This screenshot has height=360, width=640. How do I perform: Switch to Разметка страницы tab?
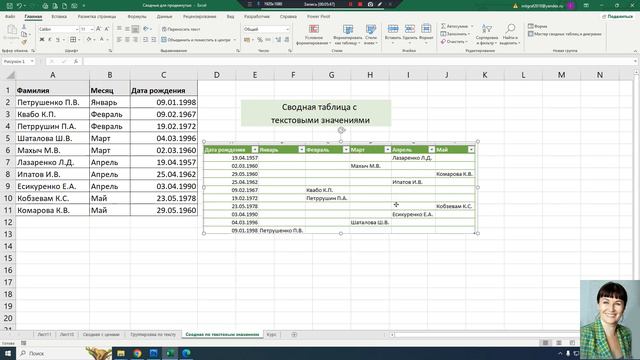coord(97,17)
